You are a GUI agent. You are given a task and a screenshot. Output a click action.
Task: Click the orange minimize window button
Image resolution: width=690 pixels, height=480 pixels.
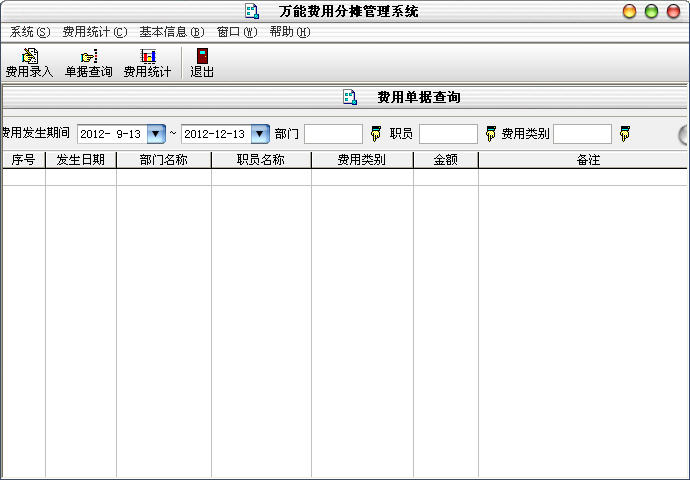click(x=630, y=11)
